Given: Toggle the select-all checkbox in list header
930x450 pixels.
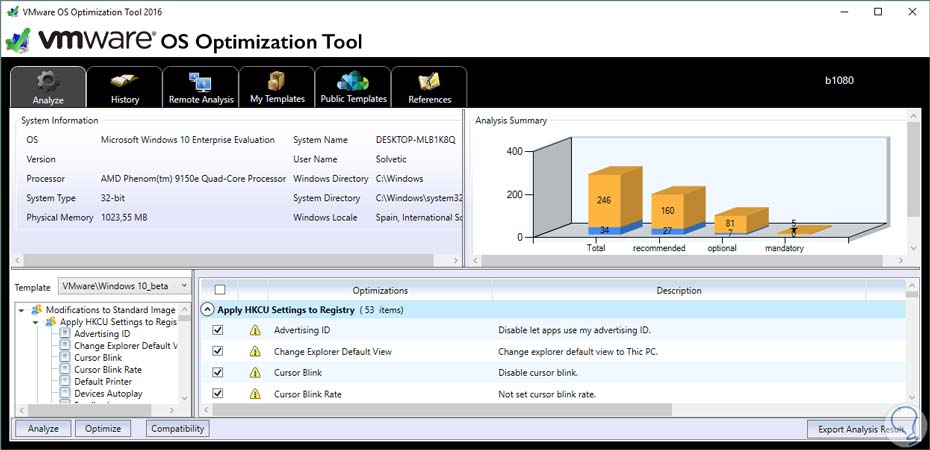Looking at the screenshot, I should [x=220, y=290].
